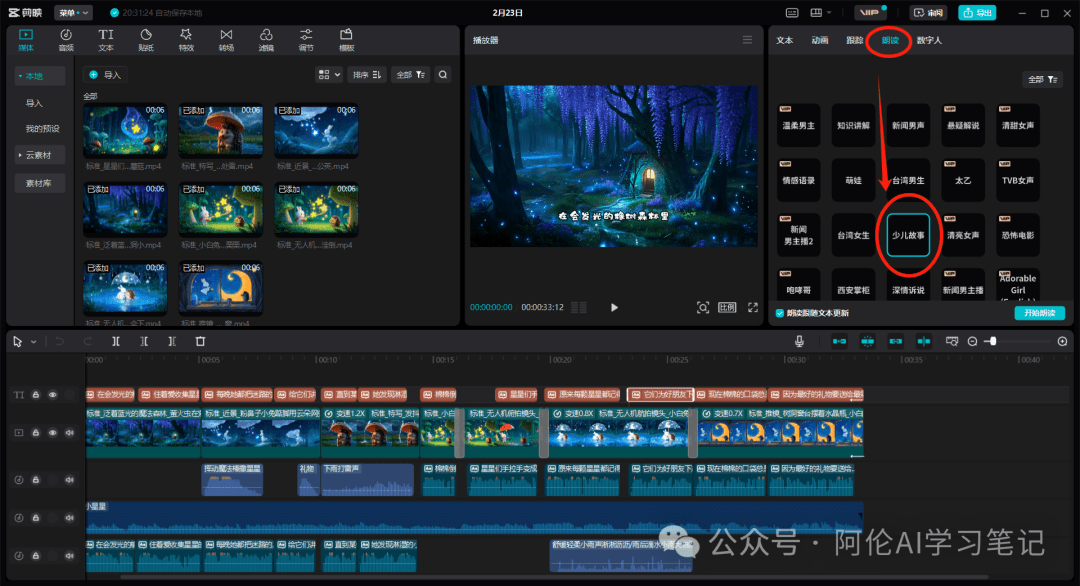Select the 媒体 media panel icon
Screen dimensions: 1080x586
click(x=25, y=40)
